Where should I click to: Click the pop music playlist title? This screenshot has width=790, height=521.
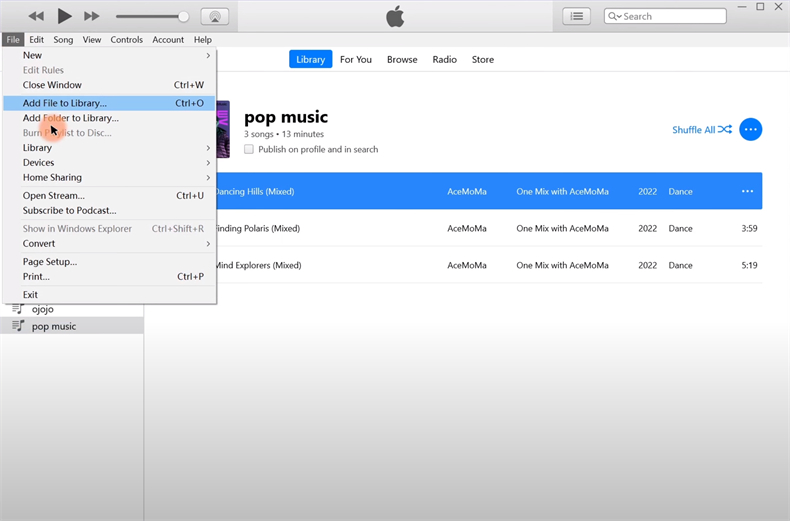click(286, 117)
